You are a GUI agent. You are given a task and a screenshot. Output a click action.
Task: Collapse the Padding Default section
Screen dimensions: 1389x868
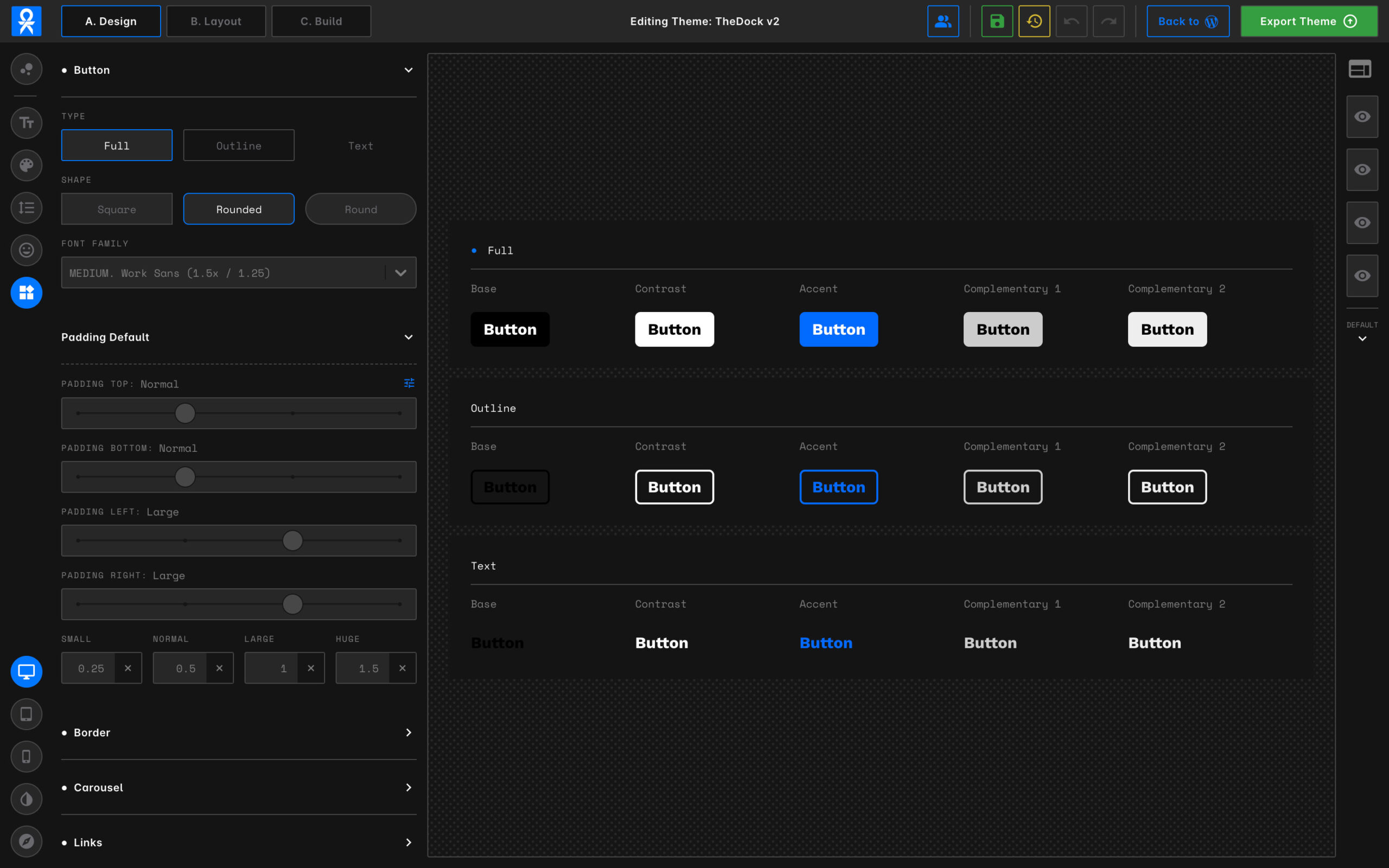pyautogui.click(x=408, y=337)
